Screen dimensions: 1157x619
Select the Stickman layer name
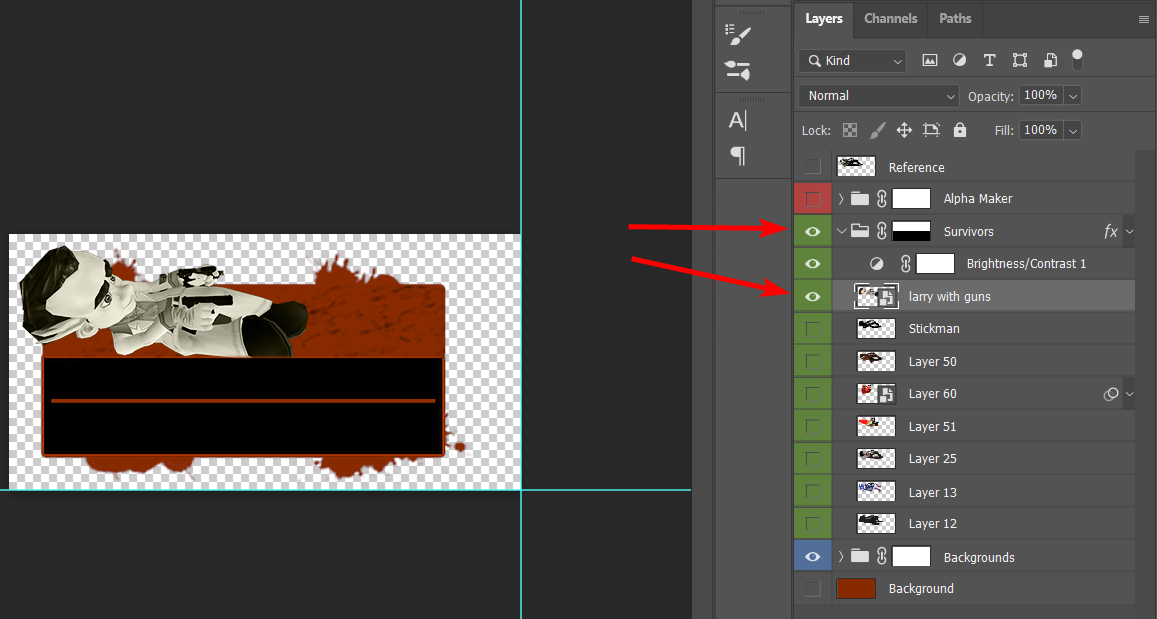[934, 329]
